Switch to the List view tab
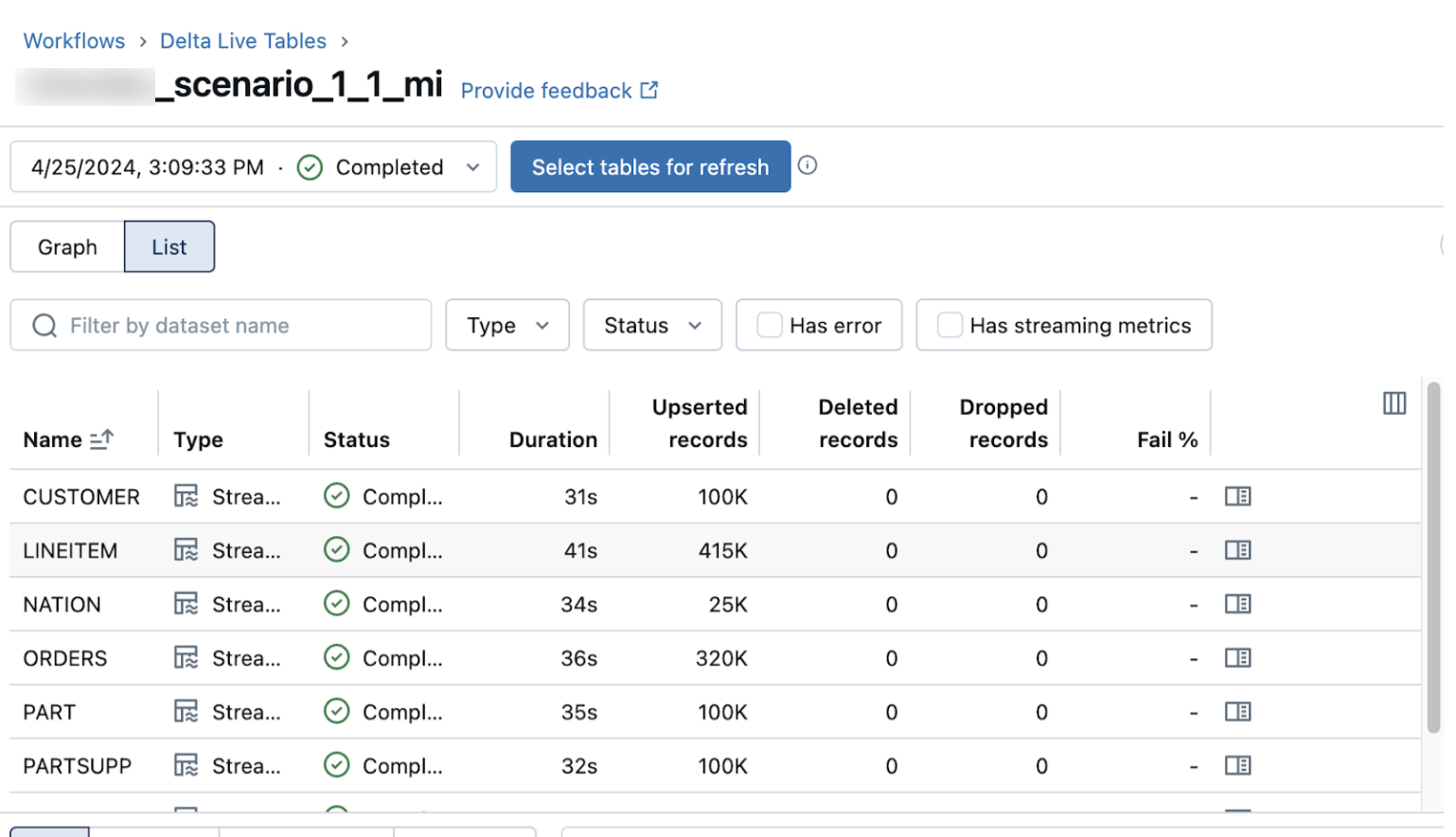1456x837 pixels. [169, 247]
